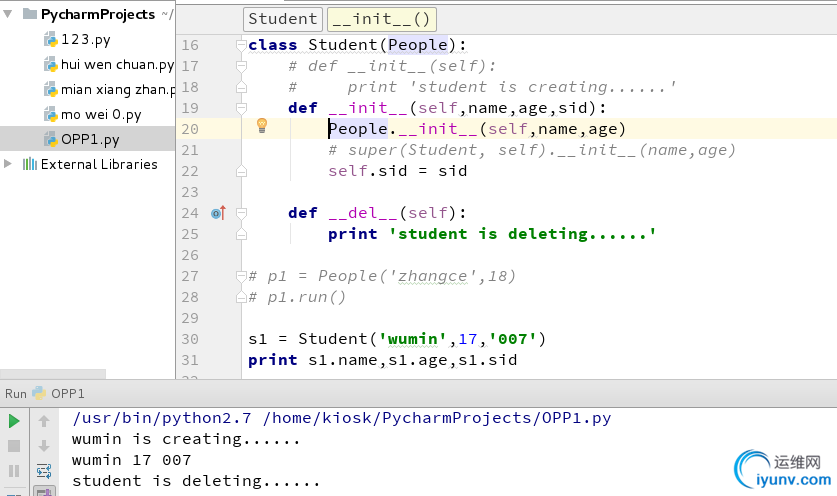
Task: Click 'wumin' string on line 30
Action: point(413,339)
